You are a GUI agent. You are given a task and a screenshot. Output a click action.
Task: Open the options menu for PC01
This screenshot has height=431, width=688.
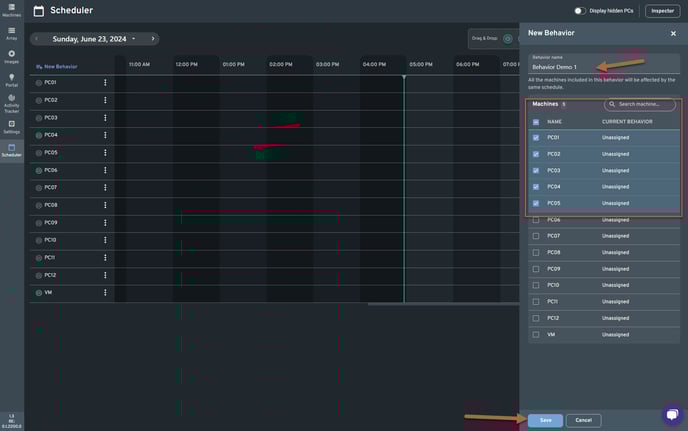tap(105, 83)
